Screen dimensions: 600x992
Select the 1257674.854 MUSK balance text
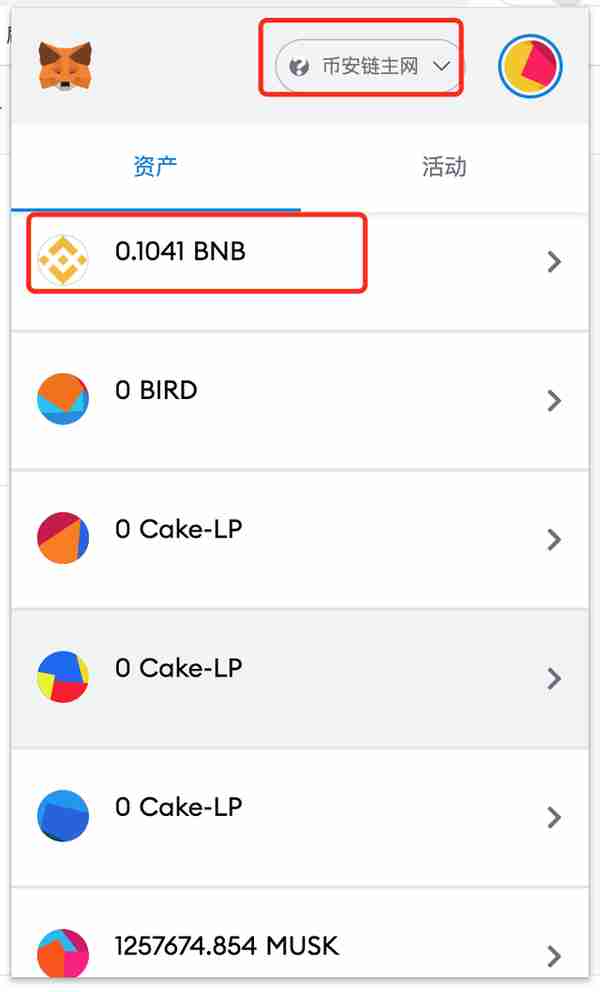pos(227,946)
